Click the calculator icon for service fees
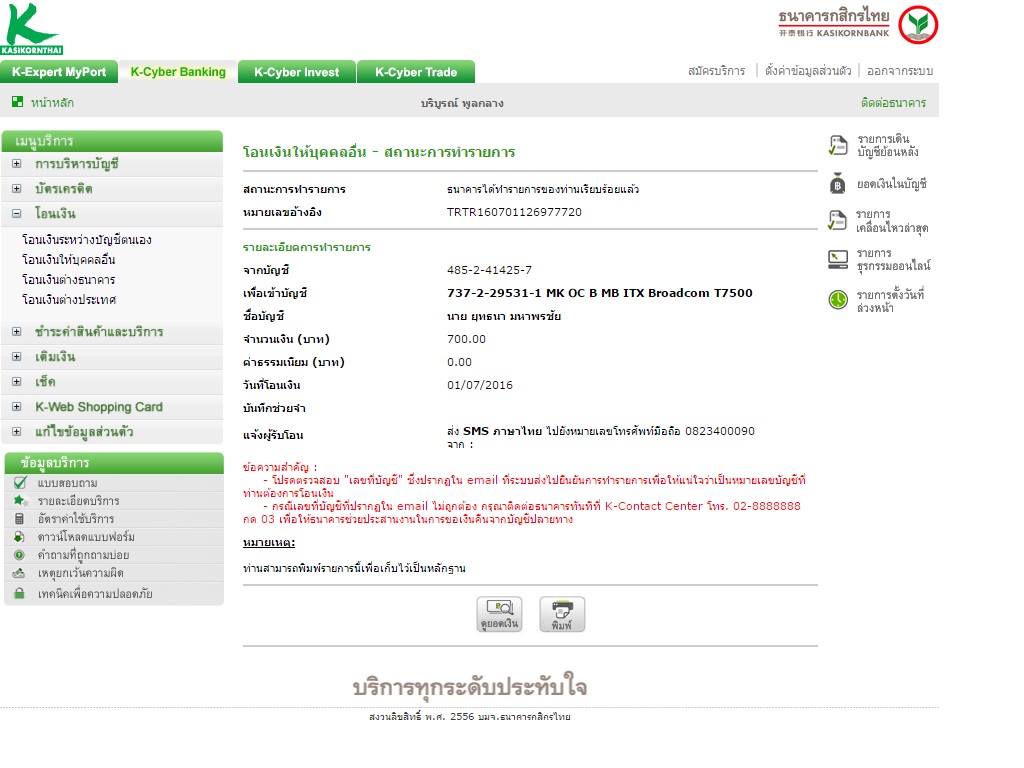 [20, 519]
